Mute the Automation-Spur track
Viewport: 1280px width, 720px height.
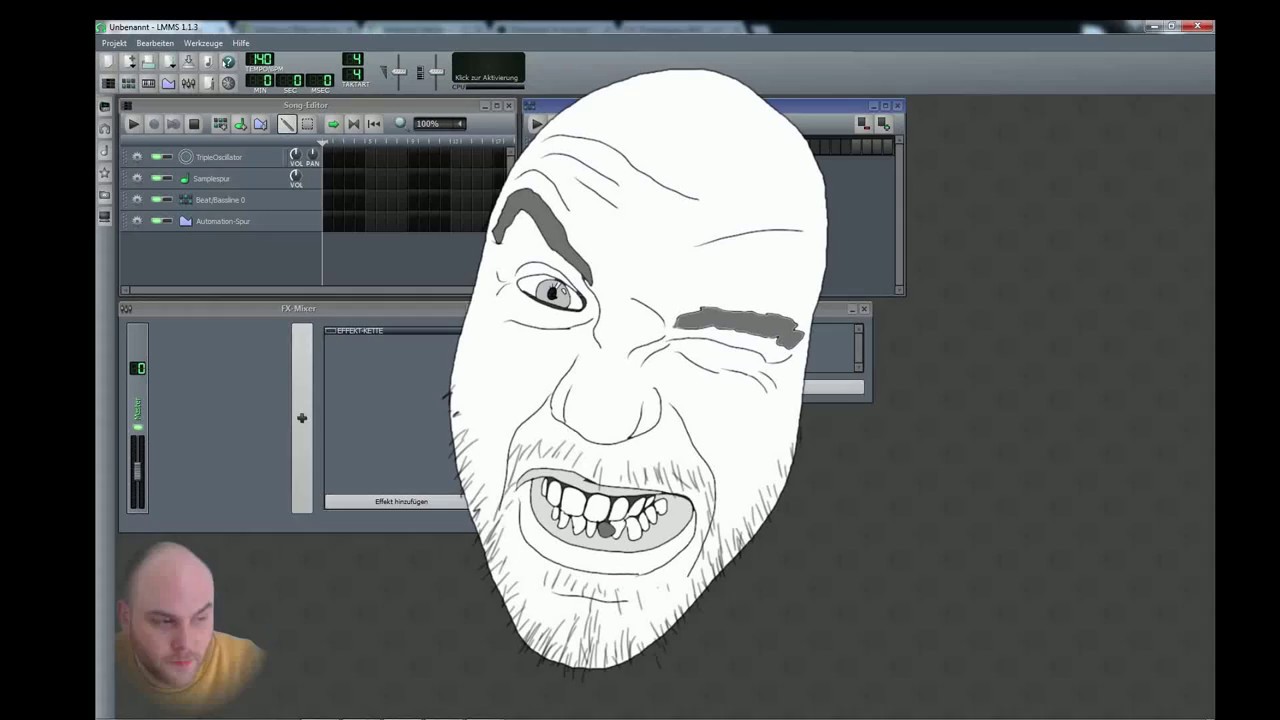156,221
